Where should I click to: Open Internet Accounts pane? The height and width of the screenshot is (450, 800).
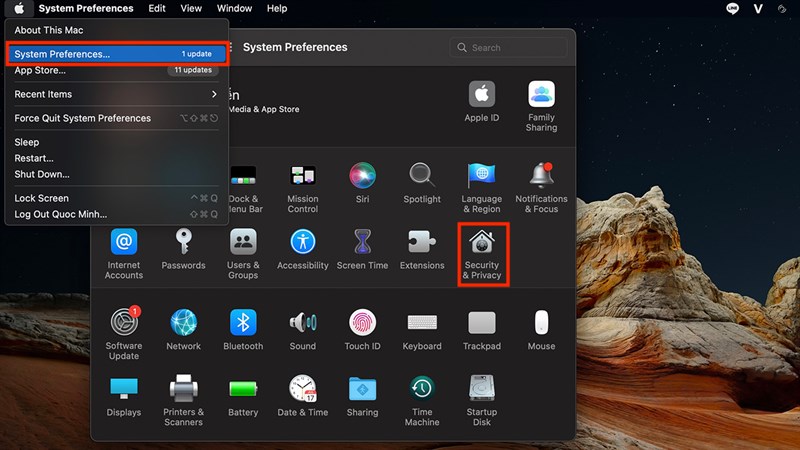tap(124, 254)
